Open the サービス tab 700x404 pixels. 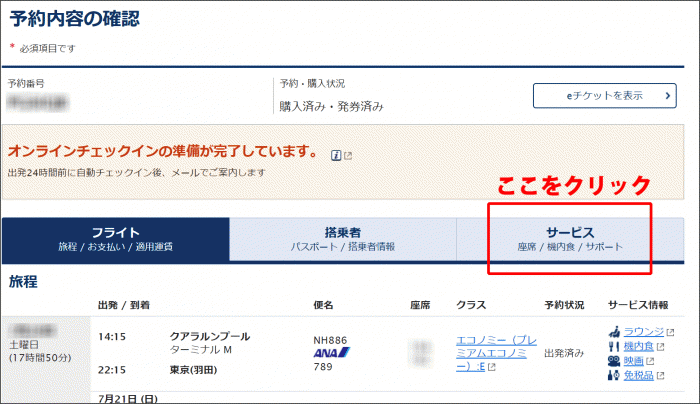tap(570, 239)
